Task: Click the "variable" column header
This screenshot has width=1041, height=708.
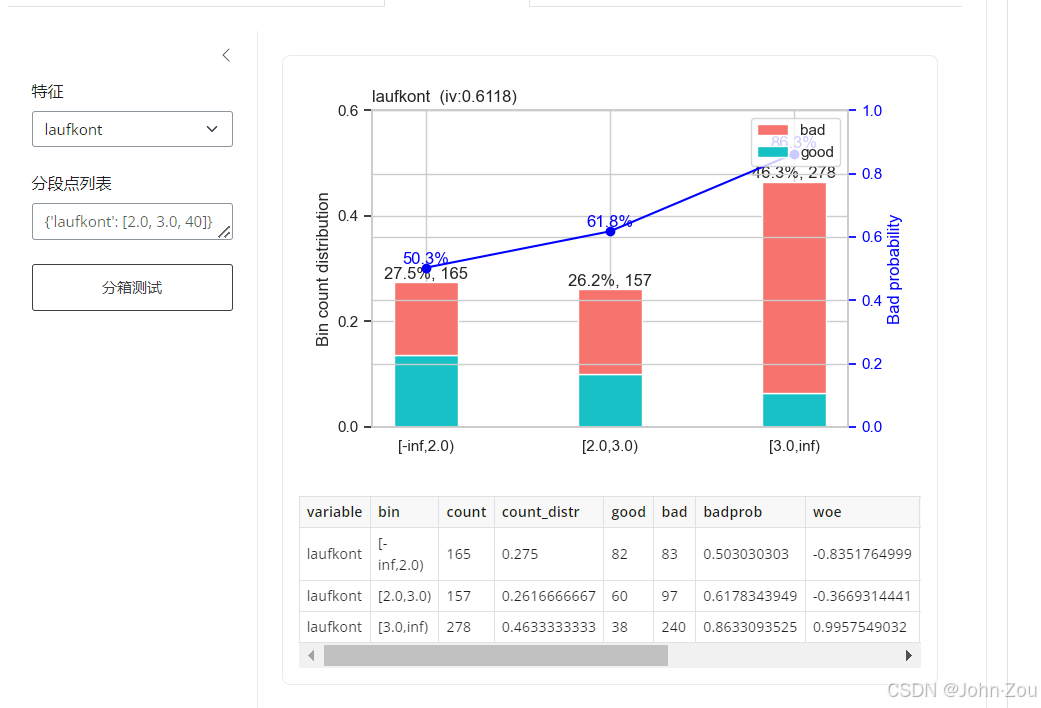Action: [x=334, y=512]
